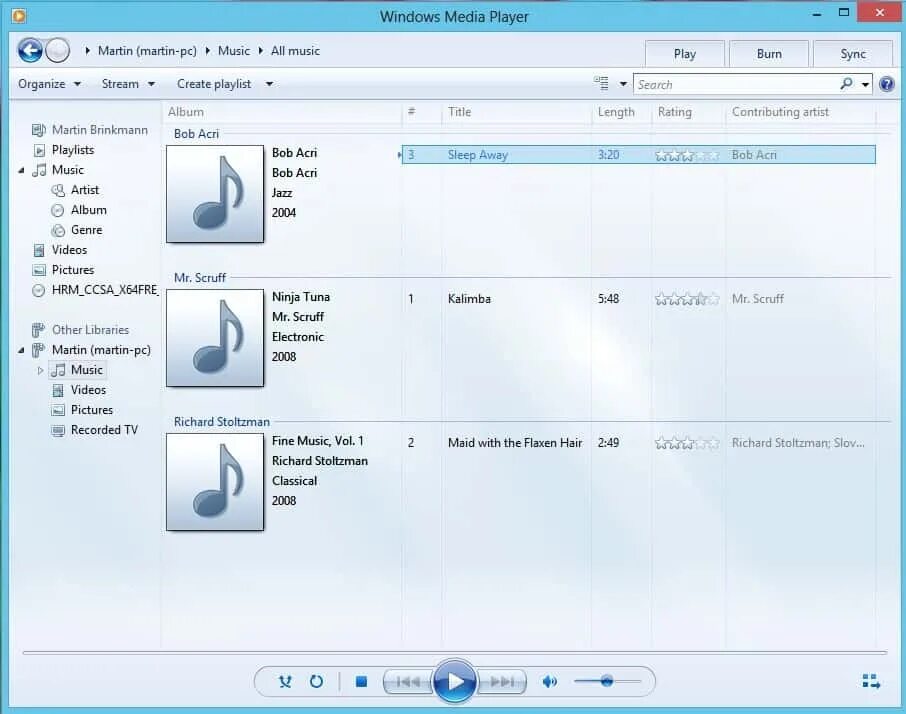Open breadcrumb arrow after Music
Image resolution: width=906 pixels, height=714 pixels.
[261, 51]
